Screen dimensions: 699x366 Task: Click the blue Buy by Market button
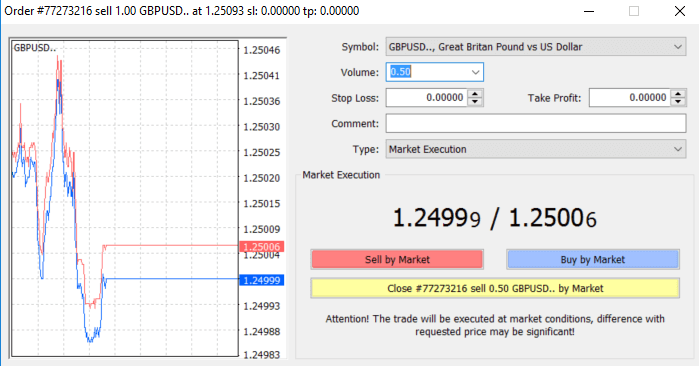(593, 259)
